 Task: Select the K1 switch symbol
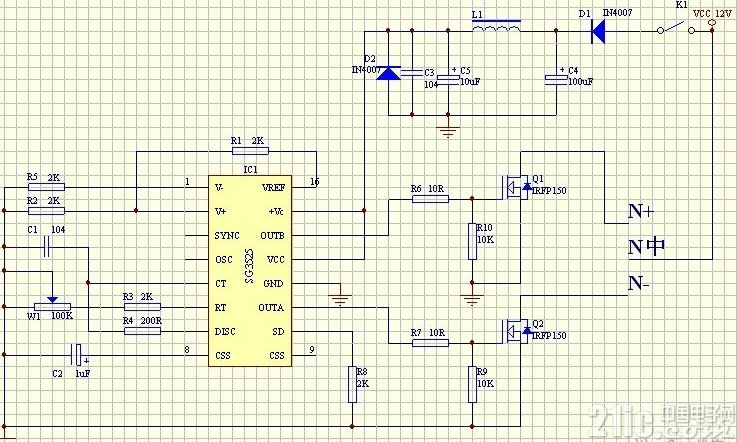click(676, 27)
